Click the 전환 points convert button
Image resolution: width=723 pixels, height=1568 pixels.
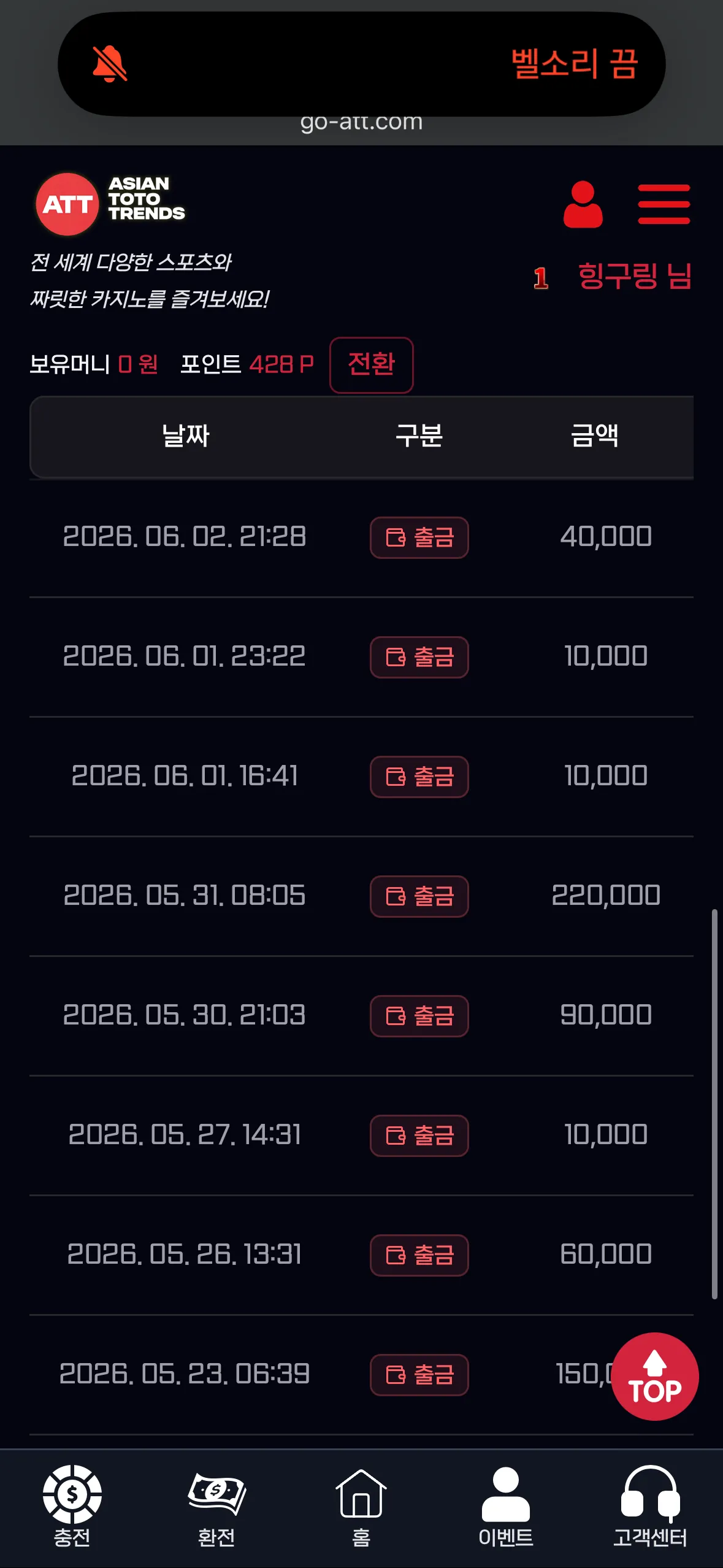tap(372, 364)
